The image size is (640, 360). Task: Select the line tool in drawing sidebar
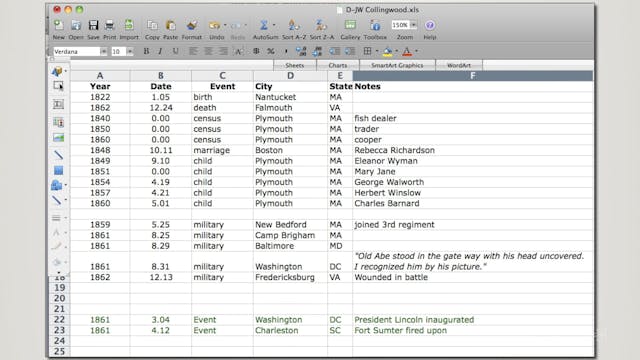point(58,155)
